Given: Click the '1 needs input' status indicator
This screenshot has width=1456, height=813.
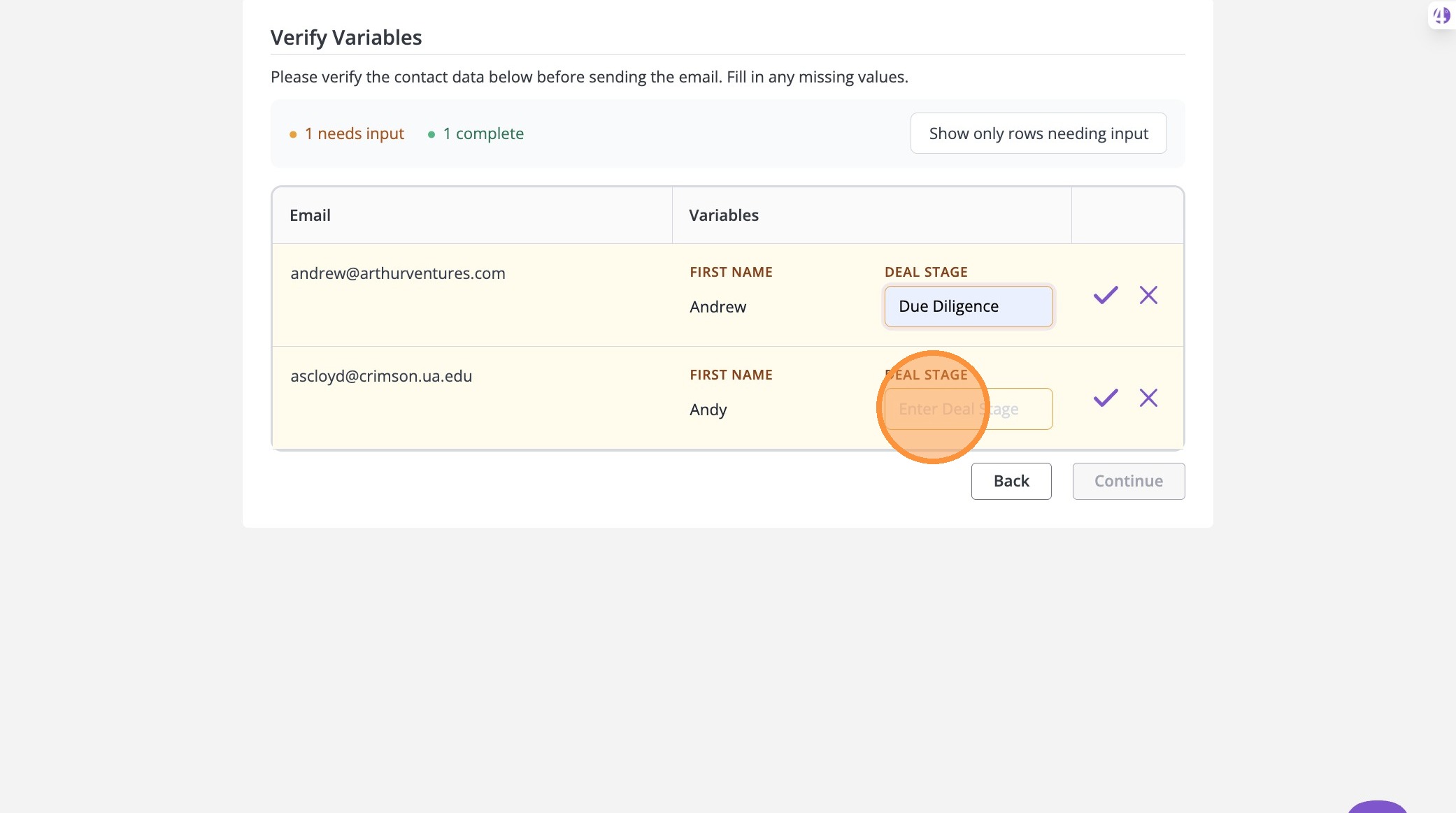Looking at the screenshot, I should (x=353, y=134).
